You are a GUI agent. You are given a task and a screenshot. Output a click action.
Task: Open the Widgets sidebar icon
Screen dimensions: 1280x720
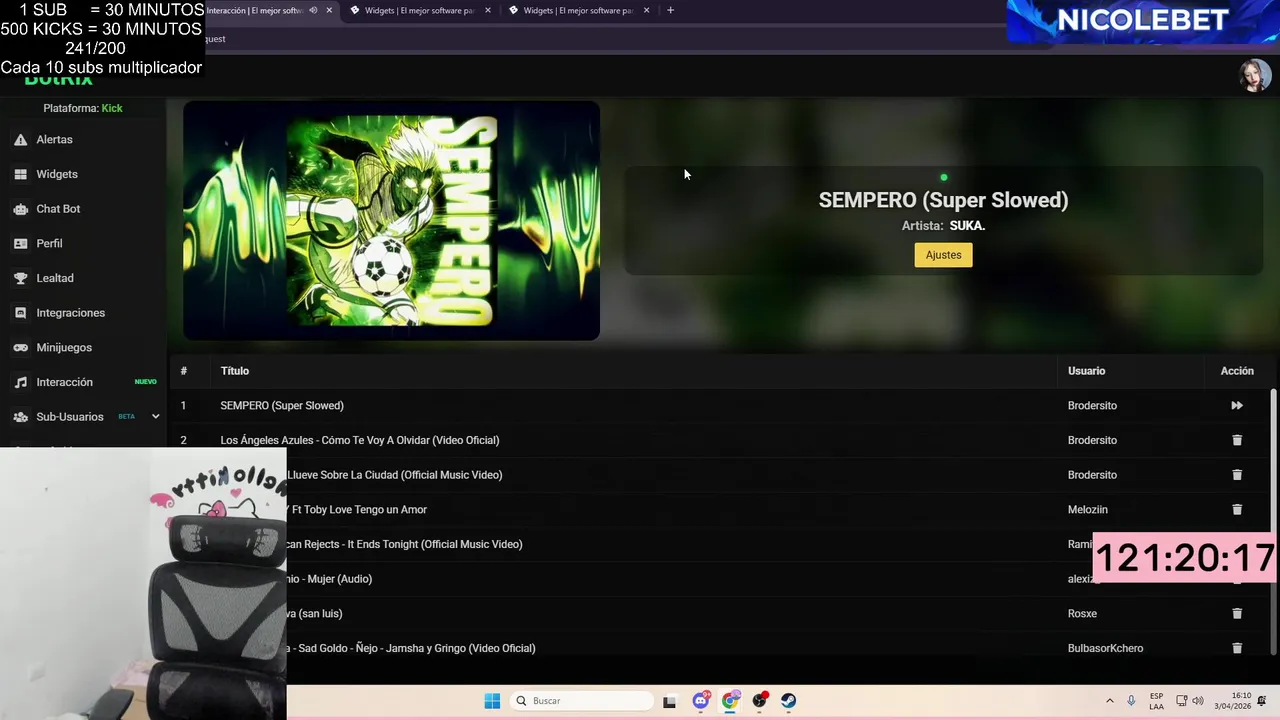(x=20, y=174)
